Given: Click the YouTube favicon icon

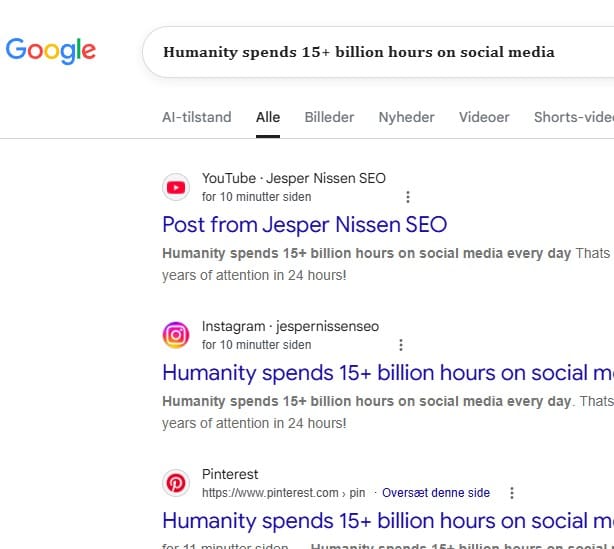Looking at the screenshot, I should [176, 188].
